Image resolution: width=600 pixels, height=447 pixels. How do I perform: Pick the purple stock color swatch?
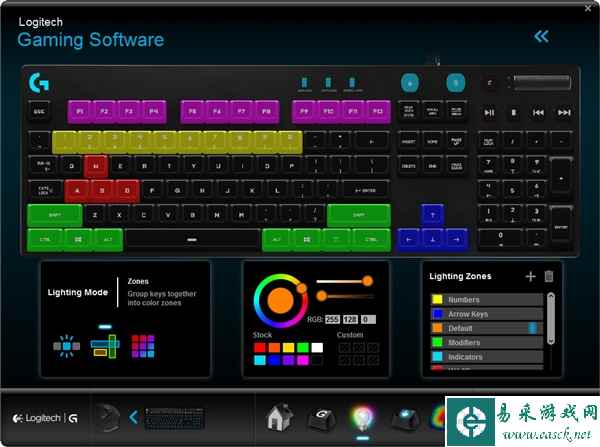289,360
